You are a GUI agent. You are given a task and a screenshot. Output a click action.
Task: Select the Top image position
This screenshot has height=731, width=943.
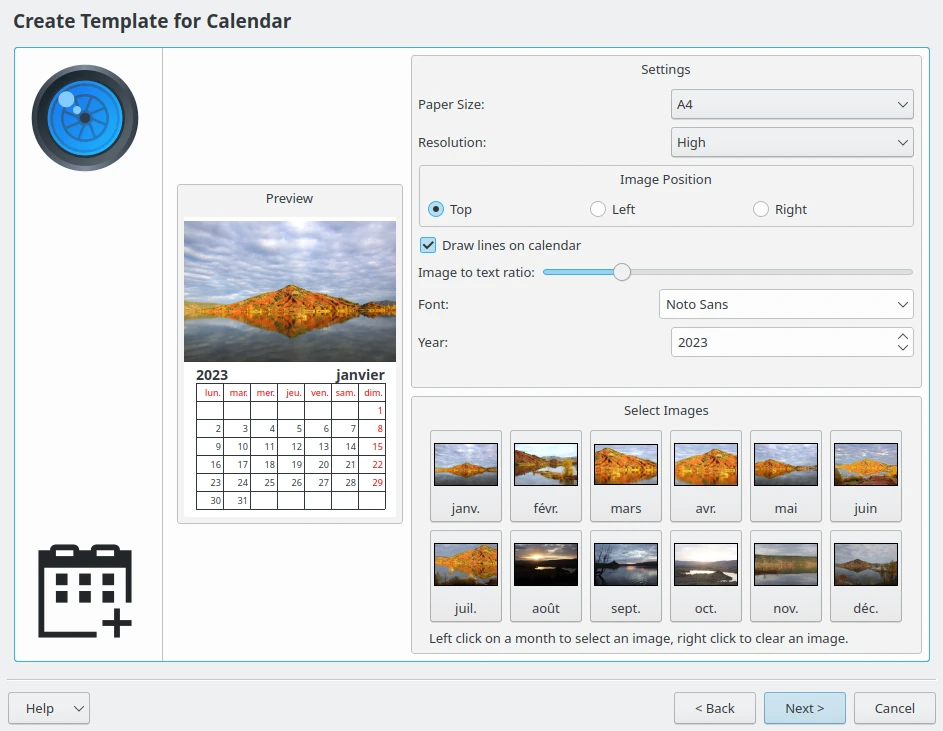pyautogui.click(x=436, y=209)
